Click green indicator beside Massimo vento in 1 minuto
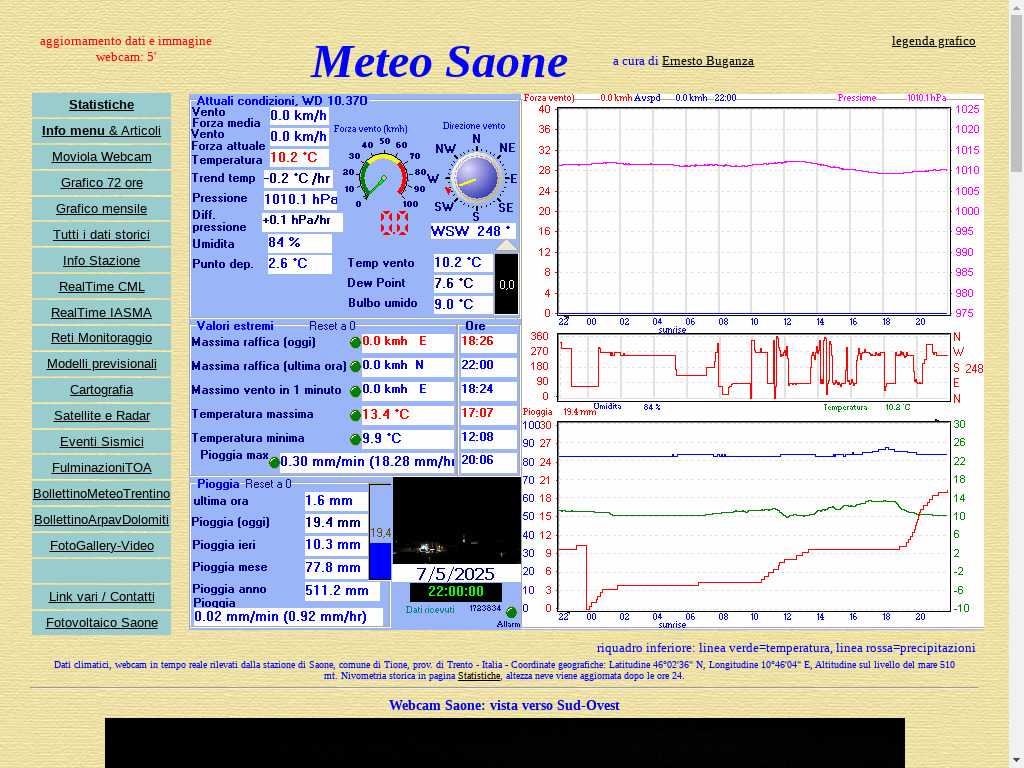Image resolution: width=1024 pixels, height=768 pixels. point(355,391)
